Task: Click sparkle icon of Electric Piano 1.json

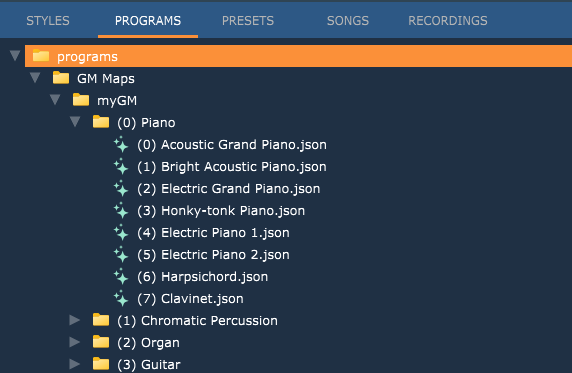Action: (x=121, y=232)
